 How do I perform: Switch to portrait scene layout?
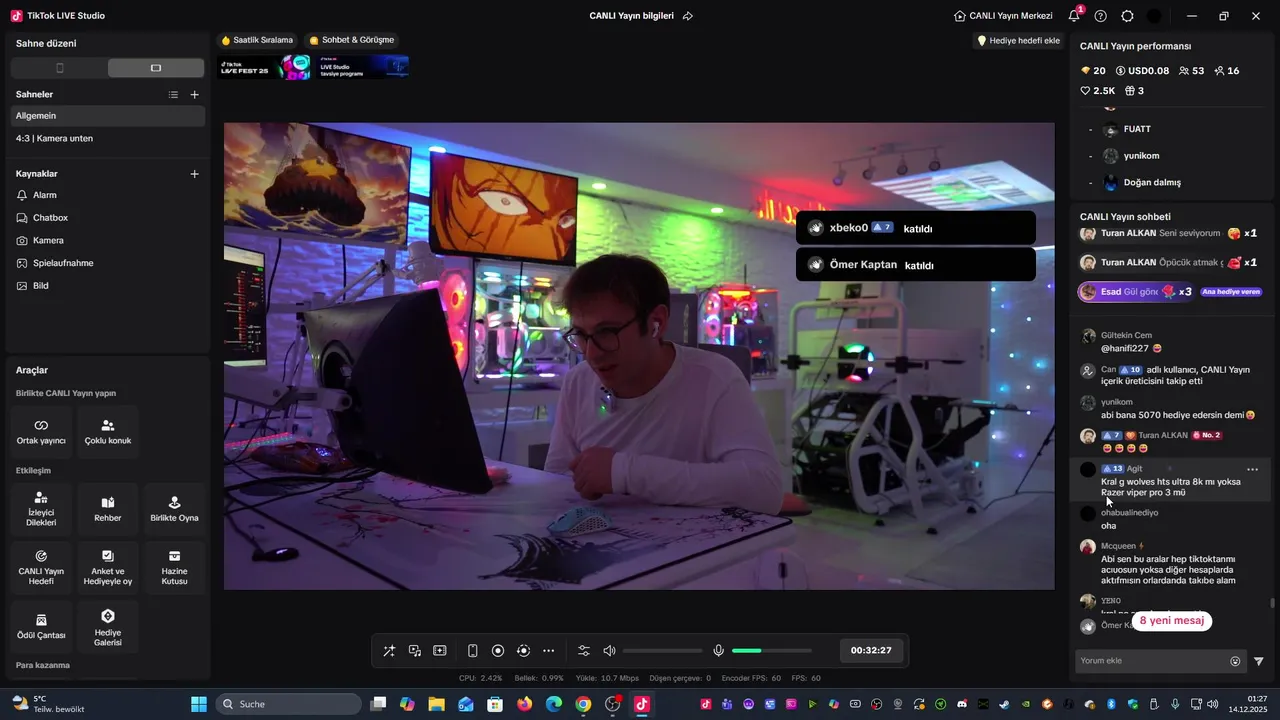tap(59, 68)
